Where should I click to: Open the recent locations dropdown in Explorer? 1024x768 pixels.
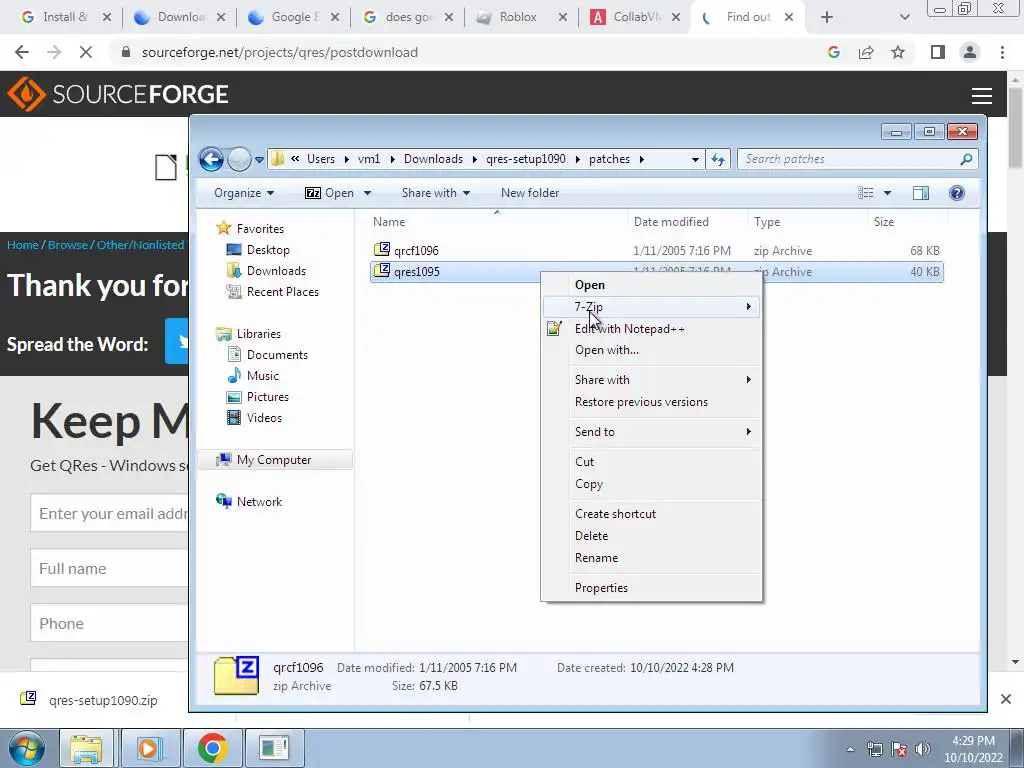click(259, 159)
